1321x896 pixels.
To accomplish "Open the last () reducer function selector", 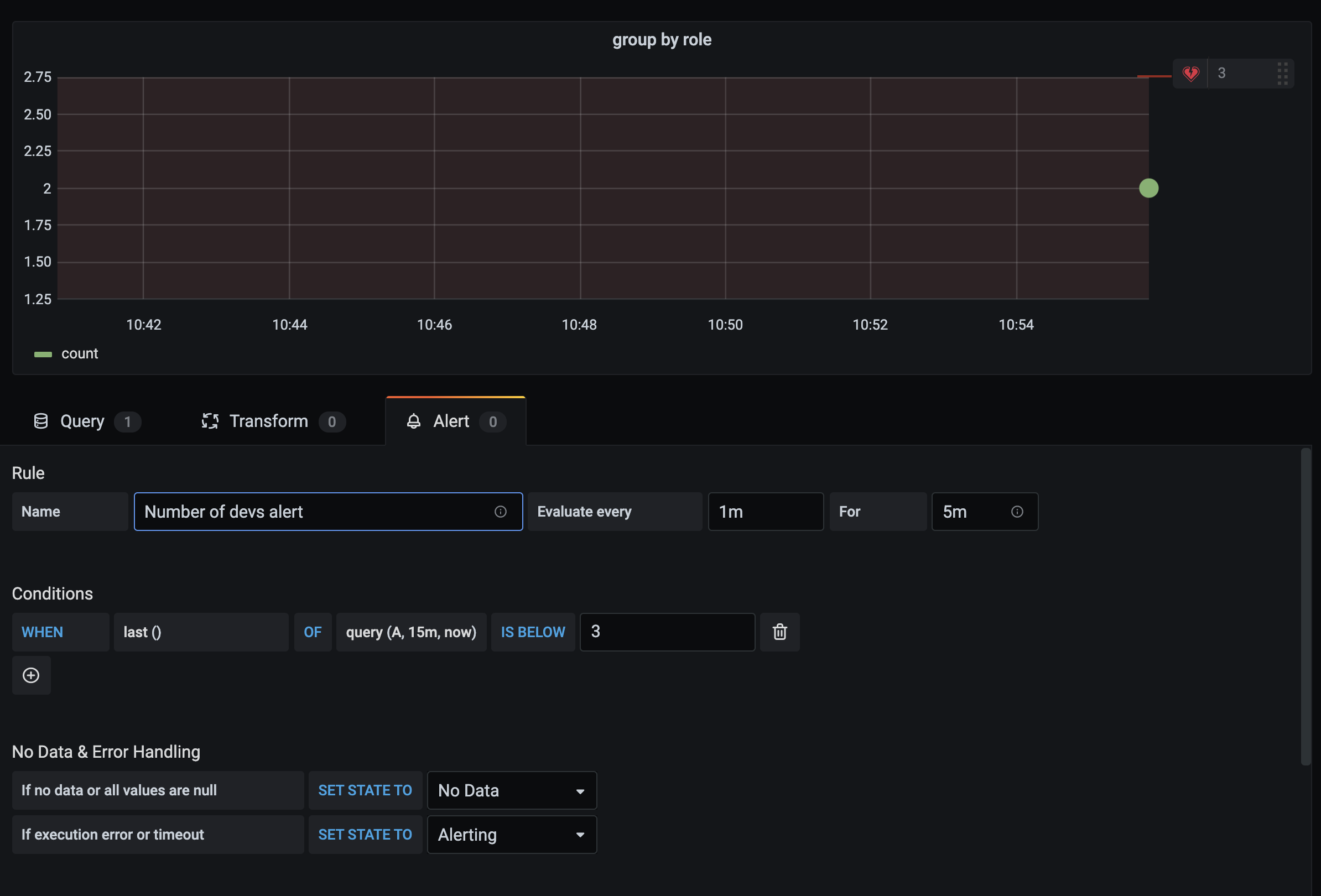I will pos(201,632).
